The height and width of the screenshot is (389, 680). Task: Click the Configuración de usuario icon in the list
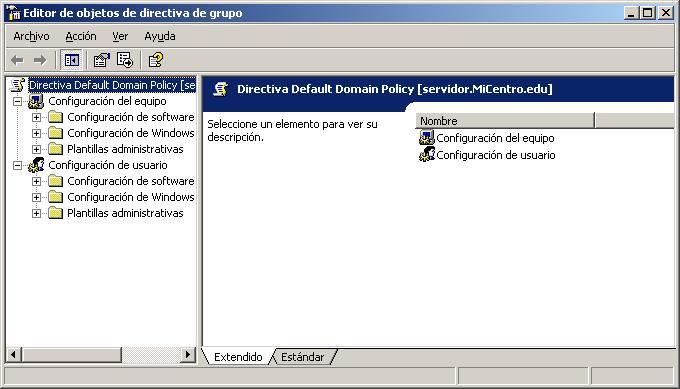click(x=426, y=155)
